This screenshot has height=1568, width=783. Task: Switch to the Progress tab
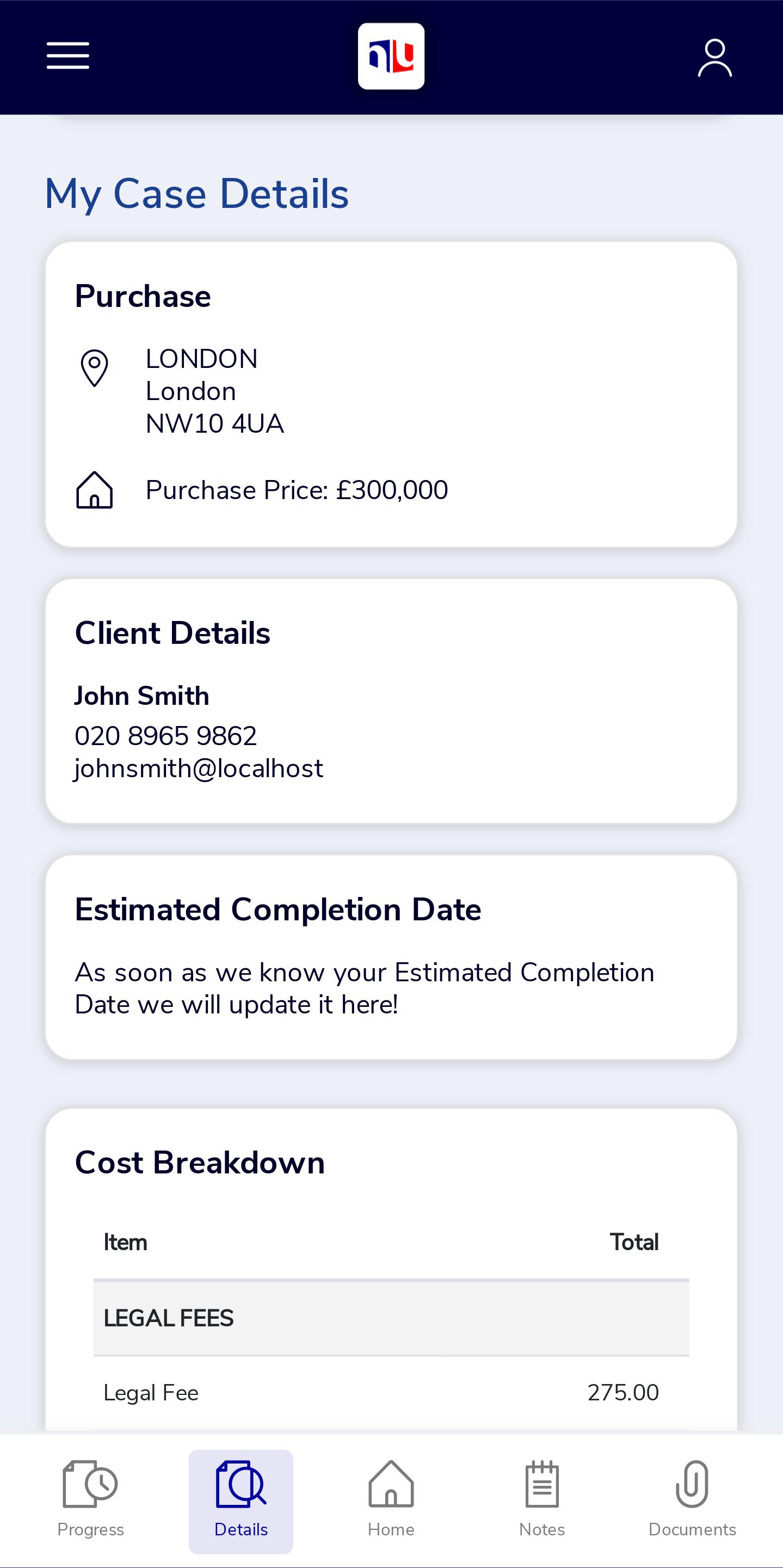(91, 1501)
